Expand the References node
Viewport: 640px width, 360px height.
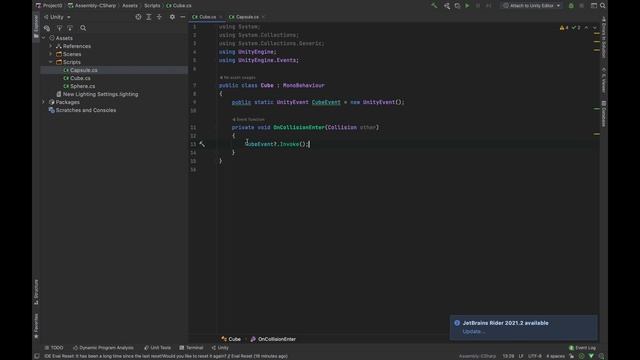pyautogui.click(x=51, y=46)
